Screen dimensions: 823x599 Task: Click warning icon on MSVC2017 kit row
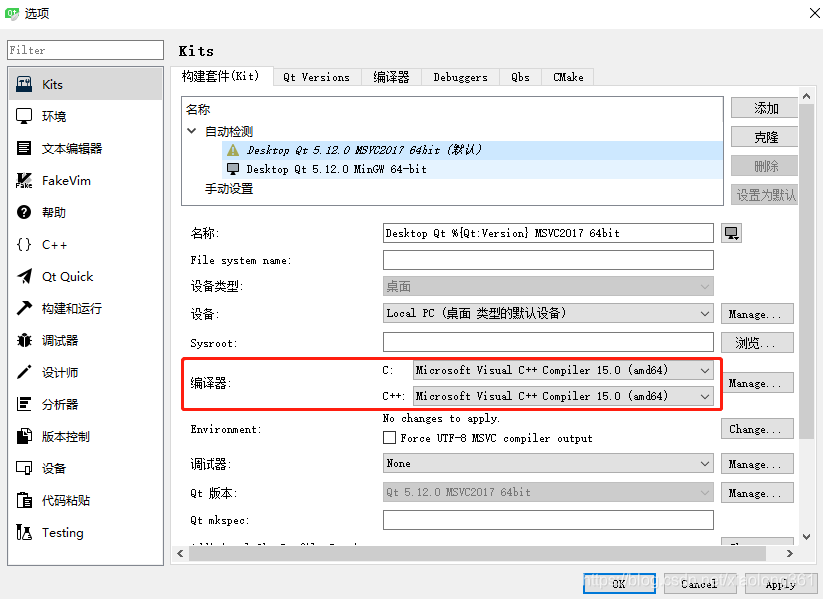[x=233, y=150]
